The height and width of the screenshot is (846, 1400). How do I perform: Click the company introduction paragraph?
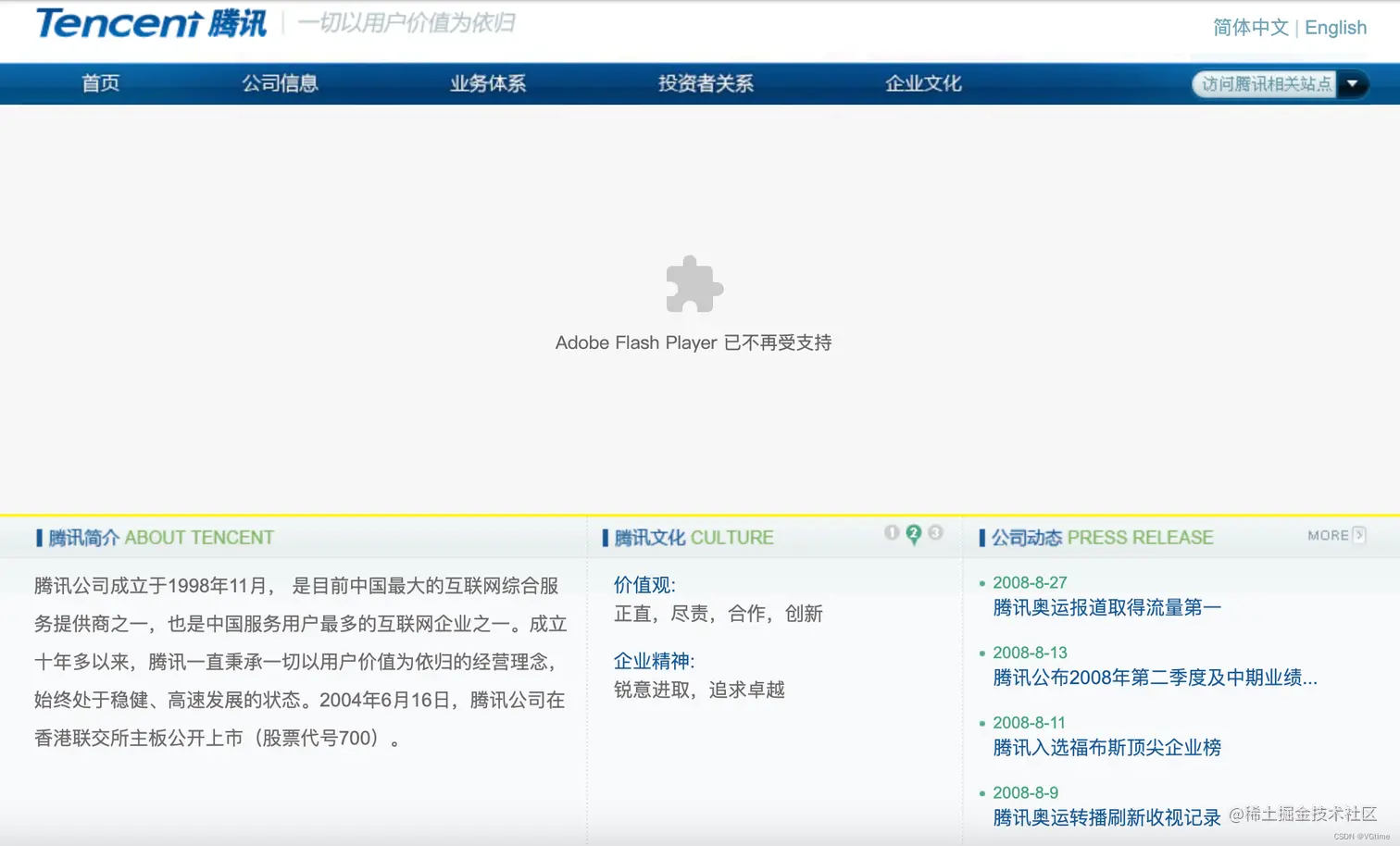point(301,662)
